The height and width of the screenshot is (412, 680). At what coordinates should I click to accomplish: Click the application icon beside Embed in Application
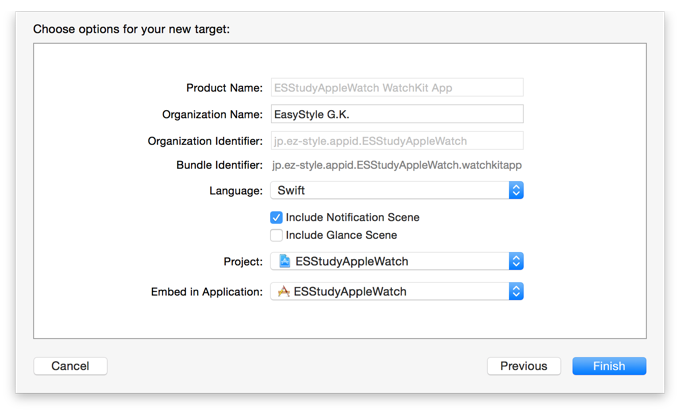[x=284, y=291]
